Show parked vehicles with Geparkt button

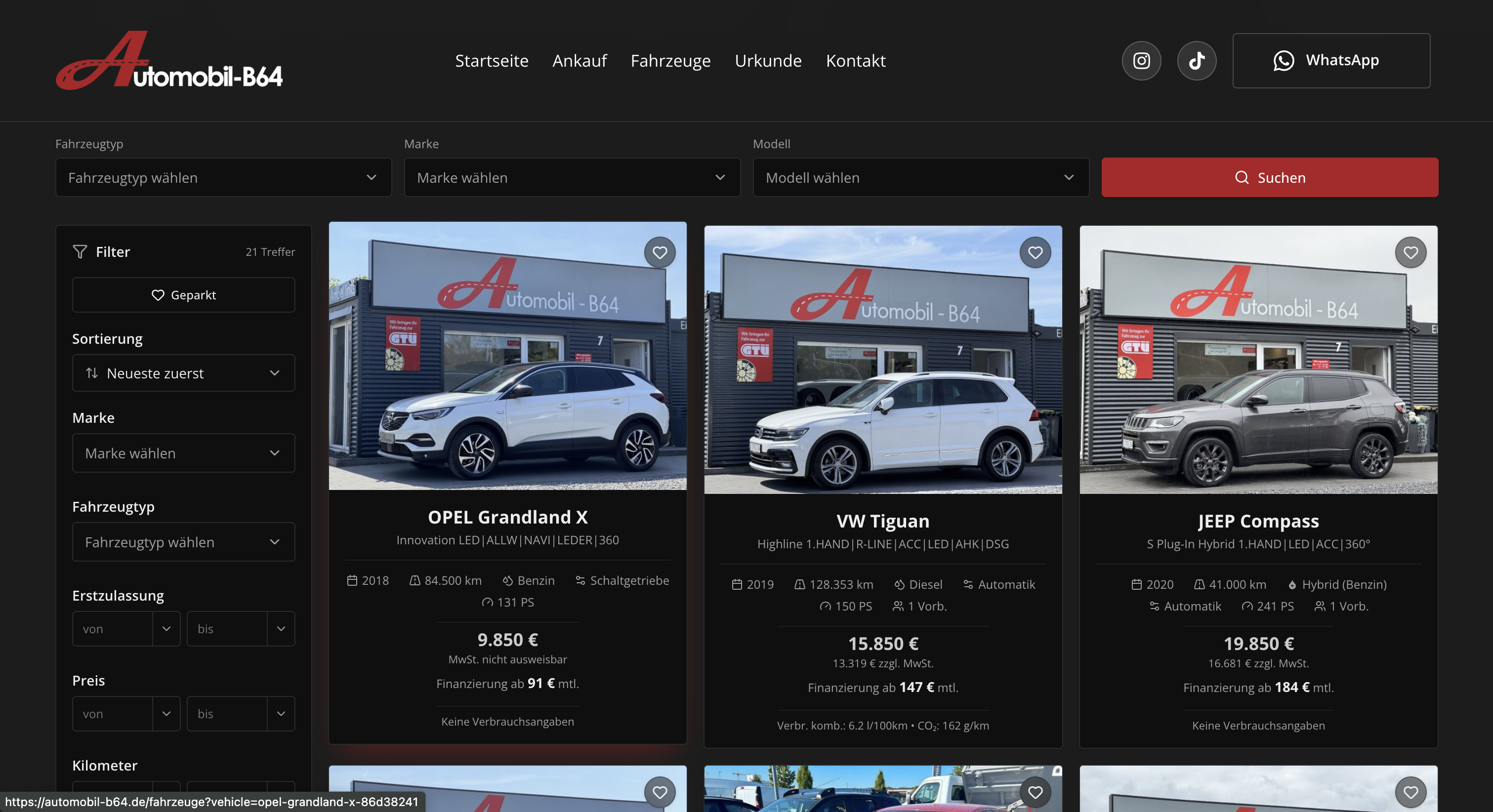[x=184, y=295]
